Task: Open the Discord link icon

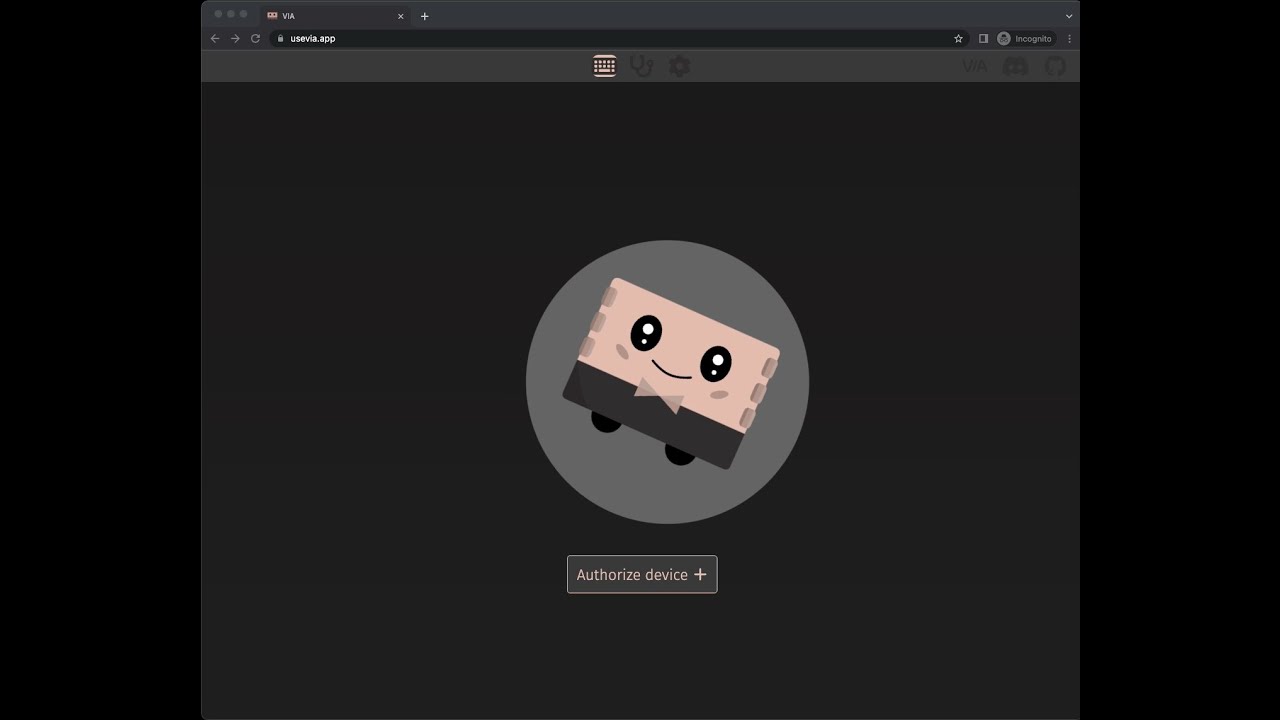Action: (x=1015, y=66)
